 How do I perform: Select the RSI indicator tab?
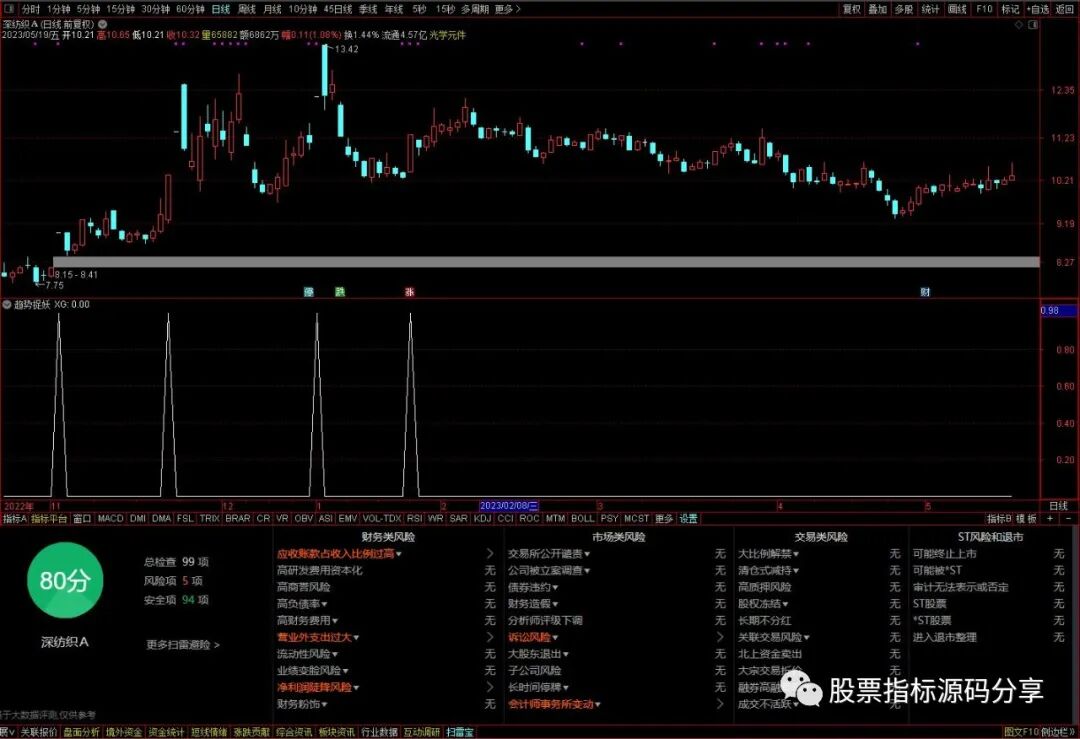[414, 518]
